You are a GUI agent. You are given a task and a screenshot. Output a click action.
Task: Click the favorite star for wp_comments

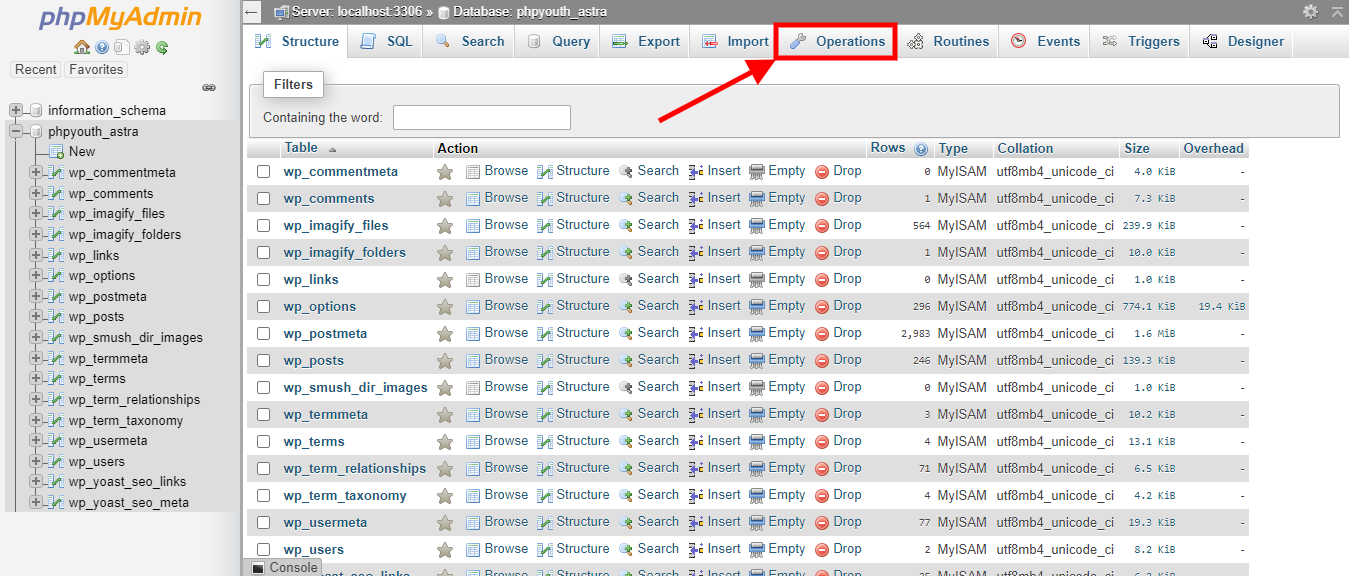point(445,199)
